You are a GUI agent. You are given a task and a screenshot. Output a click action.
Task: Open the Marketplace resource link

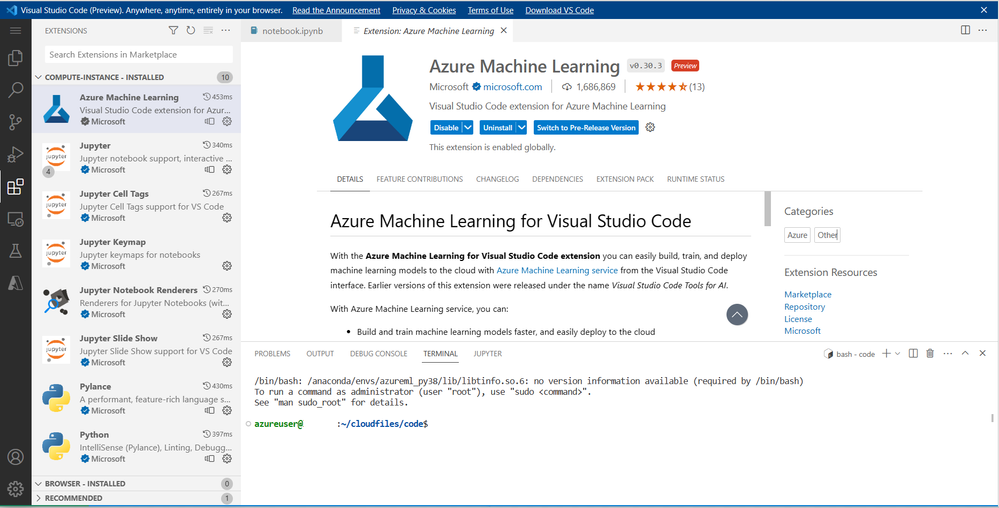point(807,294)
